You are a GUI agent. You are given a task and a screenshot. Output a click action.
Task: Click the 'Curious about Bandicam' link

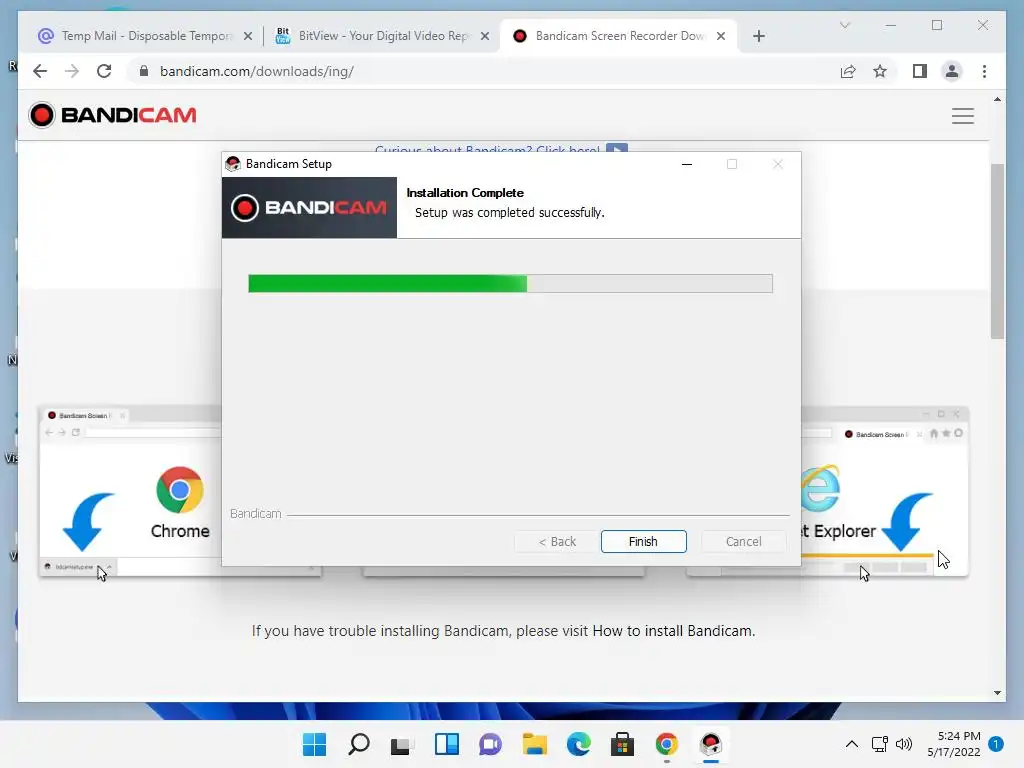click(487, 150)
